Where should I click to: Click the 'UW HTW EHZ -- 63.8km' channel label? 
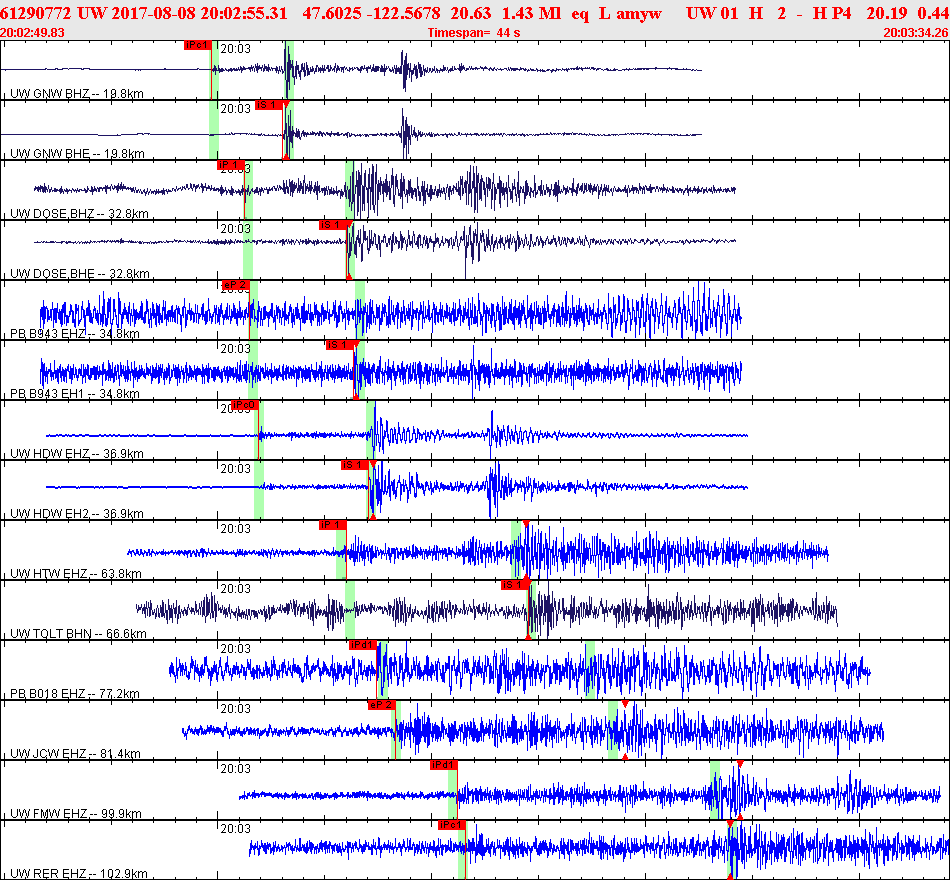pyautogui.click(x=76, y=573)
